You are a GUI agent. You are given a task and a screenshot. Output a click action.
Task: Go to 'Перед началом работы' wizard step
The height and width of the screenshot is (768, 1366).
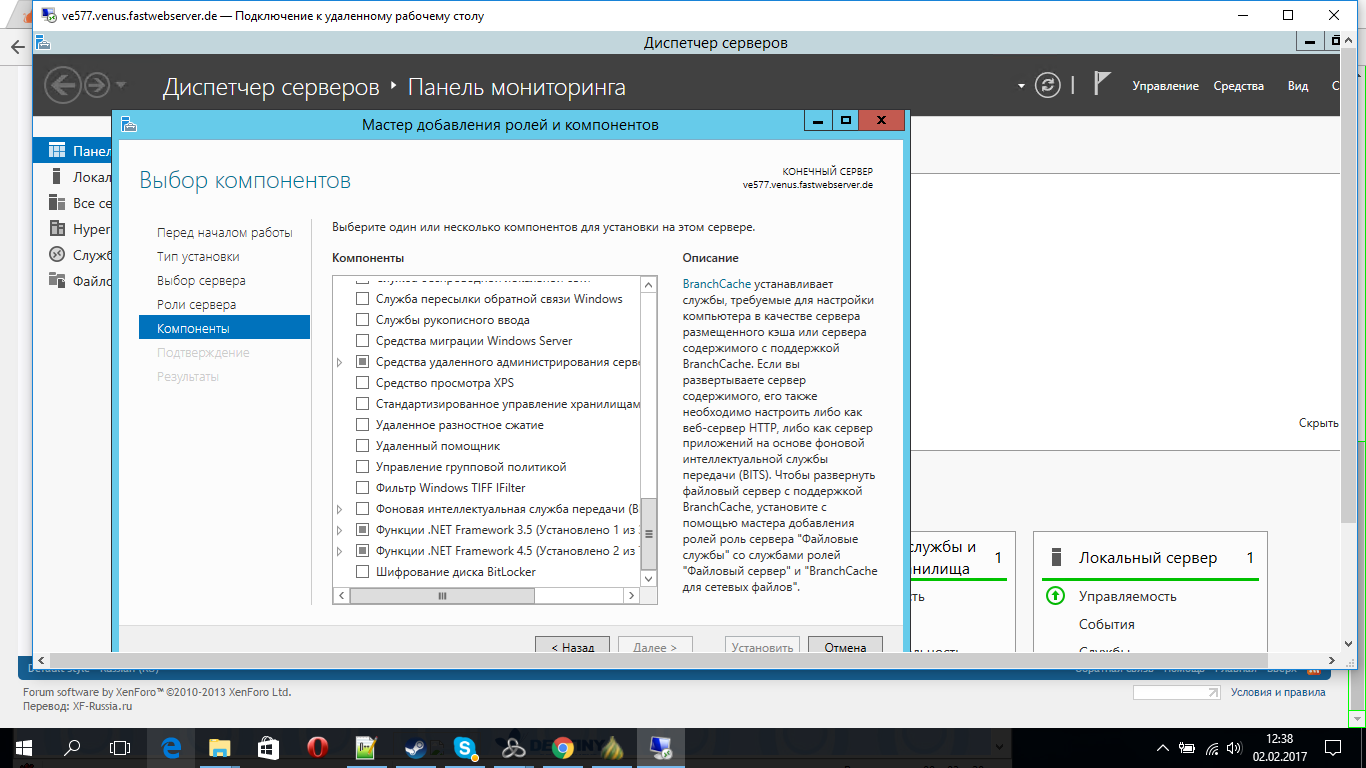click(x=225, y=233)
